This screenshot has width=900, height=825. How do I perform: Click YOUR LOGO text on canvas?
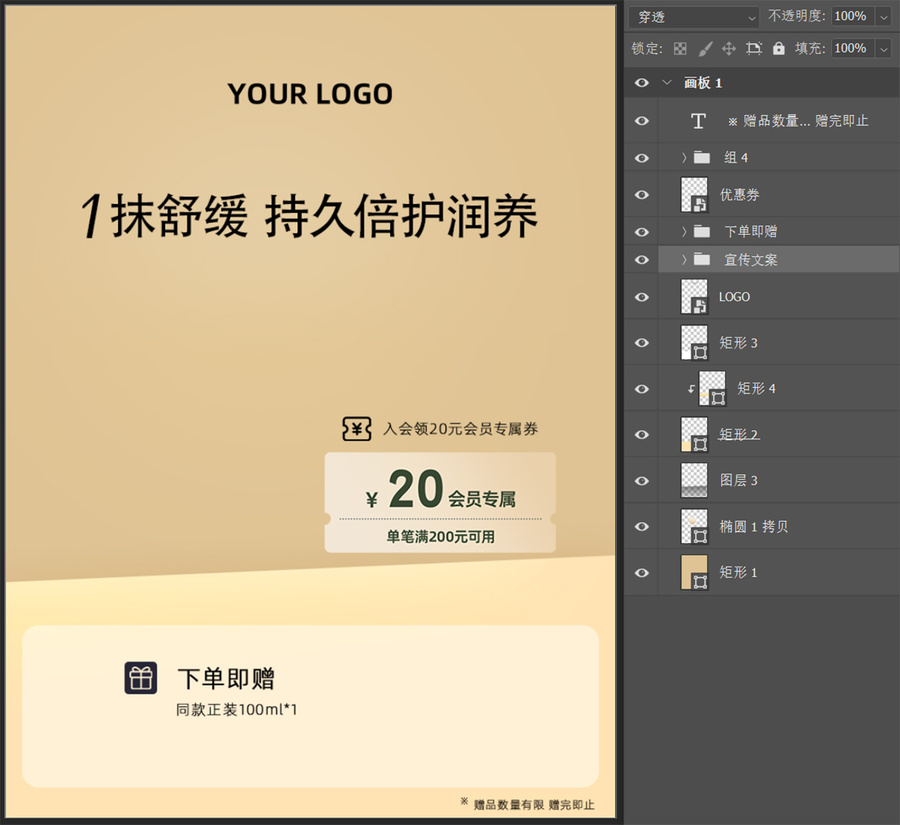click(x=310, y=94)
